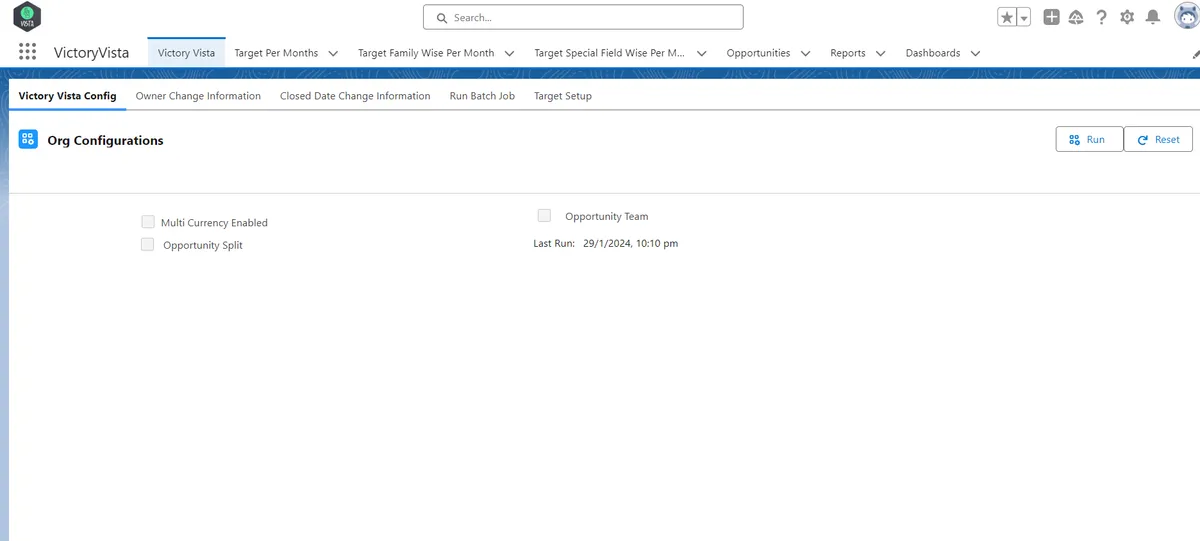Open the Global Actions plus icon
The image size is (1200, 541).
1052,17
